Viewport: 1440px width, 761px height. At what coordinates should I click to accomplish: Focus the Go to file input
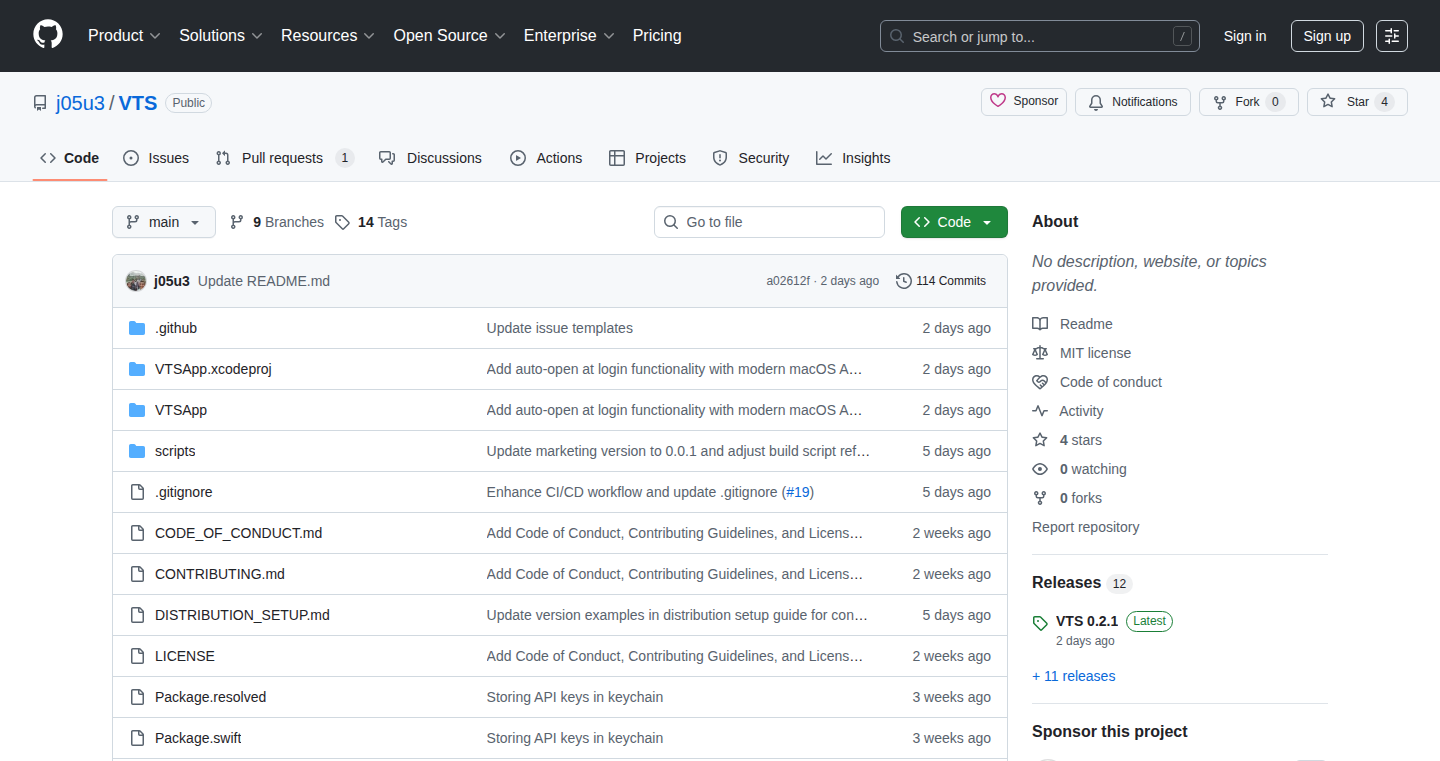(x=770, y=222)
